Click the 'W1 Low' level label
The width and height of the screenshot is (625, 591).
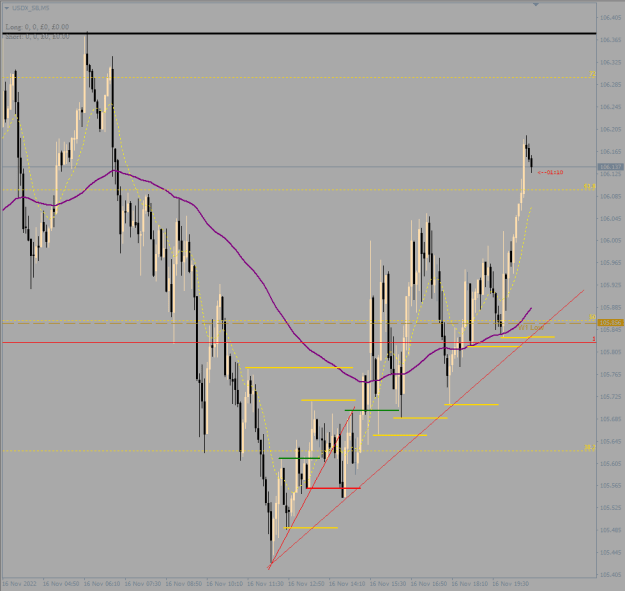coord(531,327)
